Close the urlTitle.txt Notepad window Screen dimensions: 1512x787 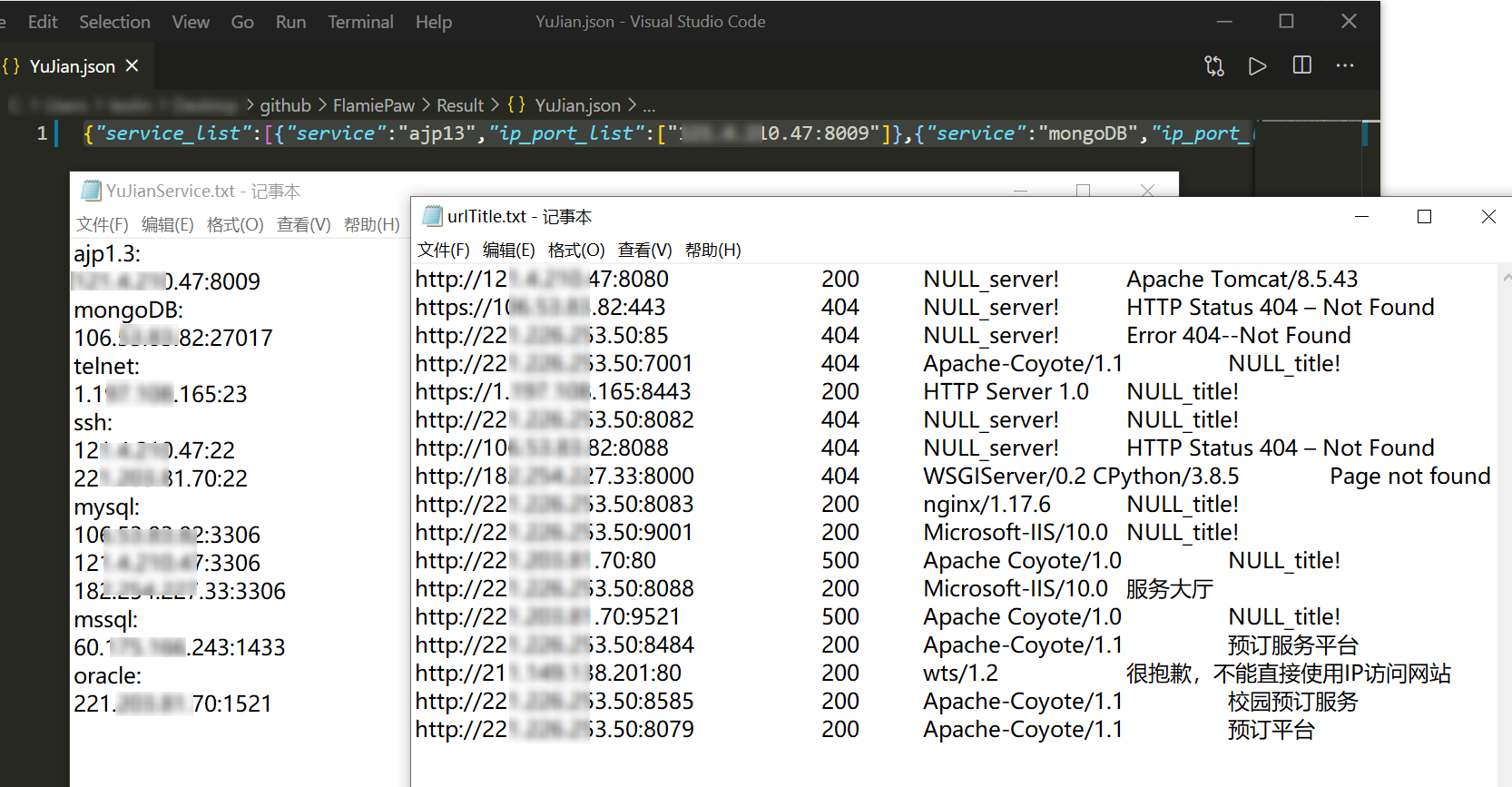click(1488, 216)
